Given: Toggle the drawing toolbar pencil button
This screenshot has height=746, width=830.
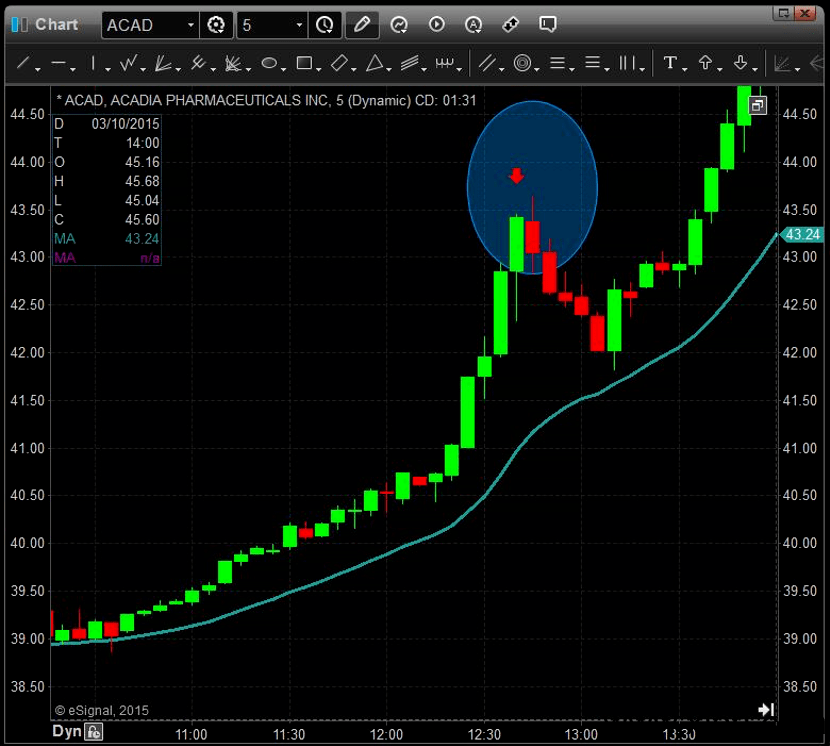Looking at the screenshot, I should [362, 25].
